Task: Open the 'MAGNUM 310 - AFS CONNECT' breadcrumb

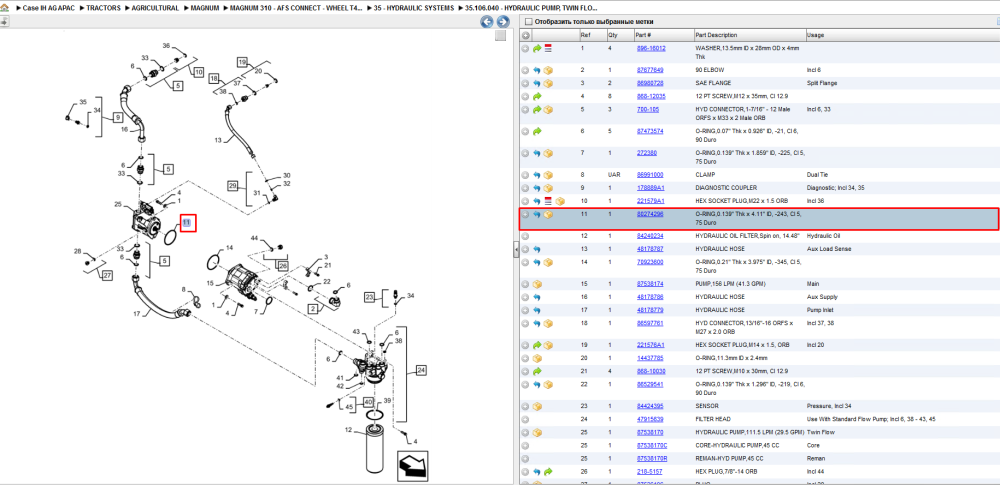Action: pos(297,8)
